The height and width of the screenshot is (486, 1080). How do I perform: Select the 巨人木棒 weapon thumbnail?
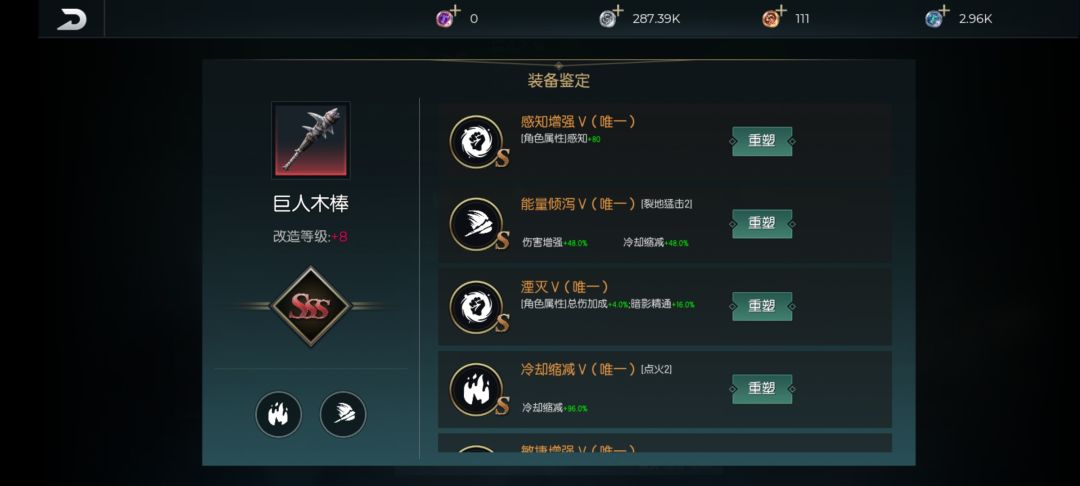pyautogui.click(x=311, y=140)
